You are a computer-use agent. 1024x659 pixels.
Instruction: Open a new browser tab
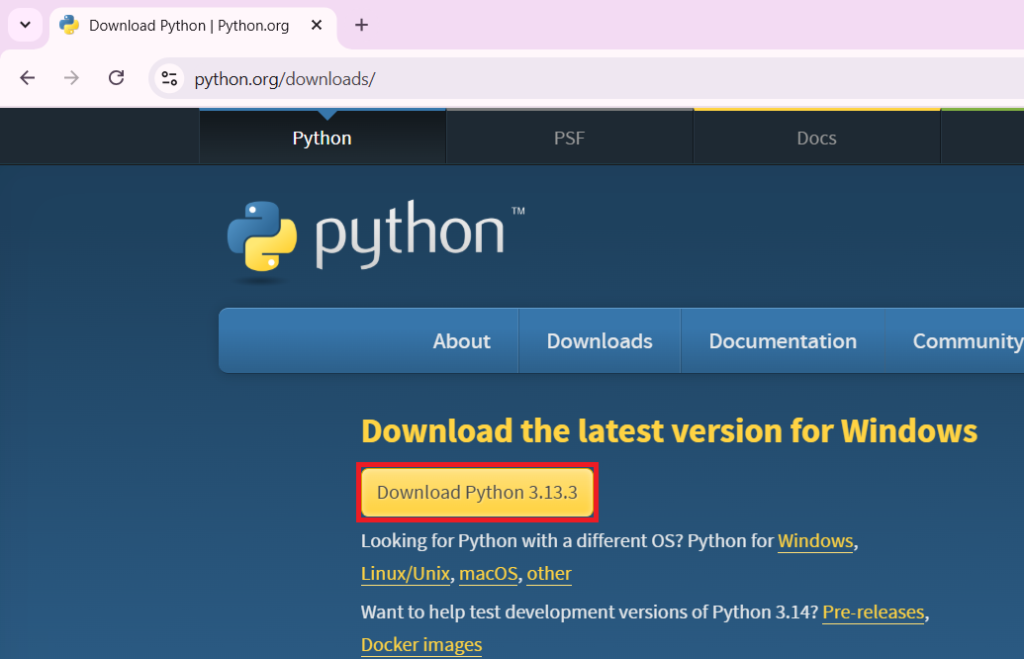362,26
